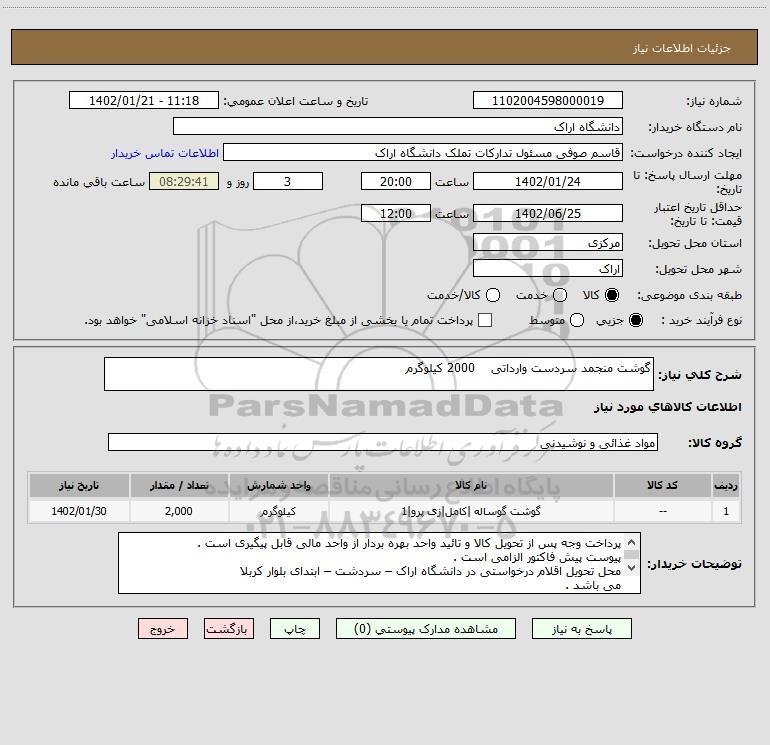
Task: Click the unit cell کیلوگرم in table
Action: [x=278, y=511]
